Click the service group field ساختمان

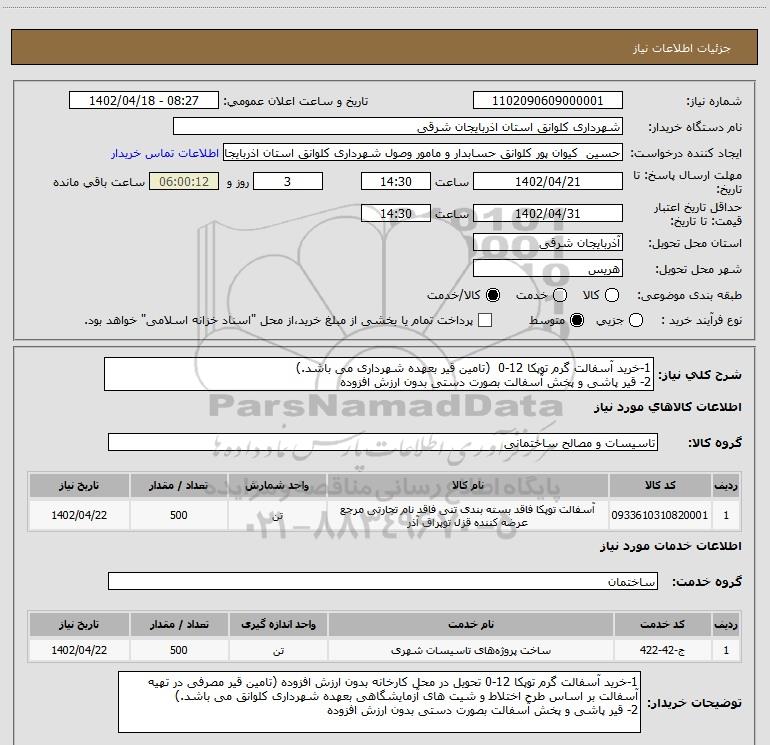tap(383, 581)
